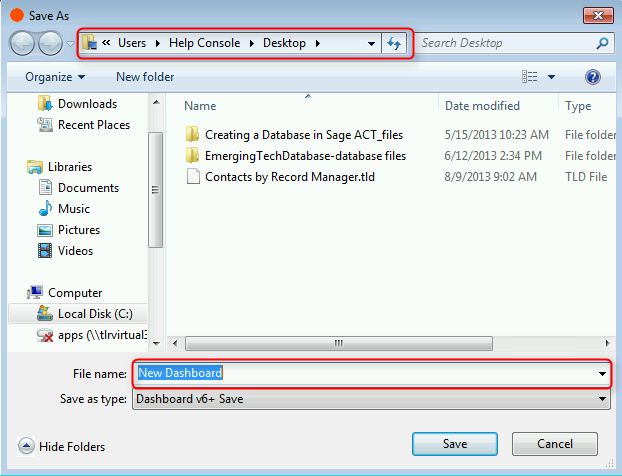Open the File name history dropdown arrow
The image size is (622, 476).
[x=602, y=374]
